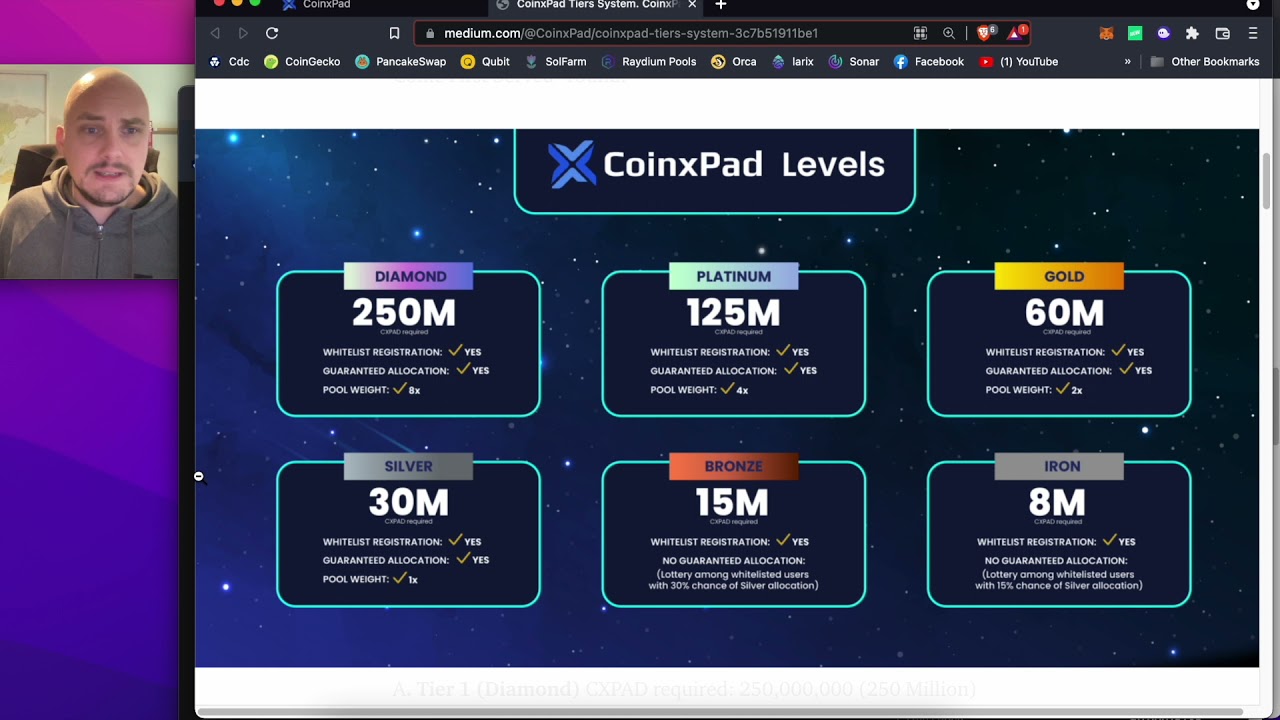The width and height of the screenshot is (1280, 720).
Task: Click 'with 15% chance of Silver allocation' text
Action: [1058, 586]
